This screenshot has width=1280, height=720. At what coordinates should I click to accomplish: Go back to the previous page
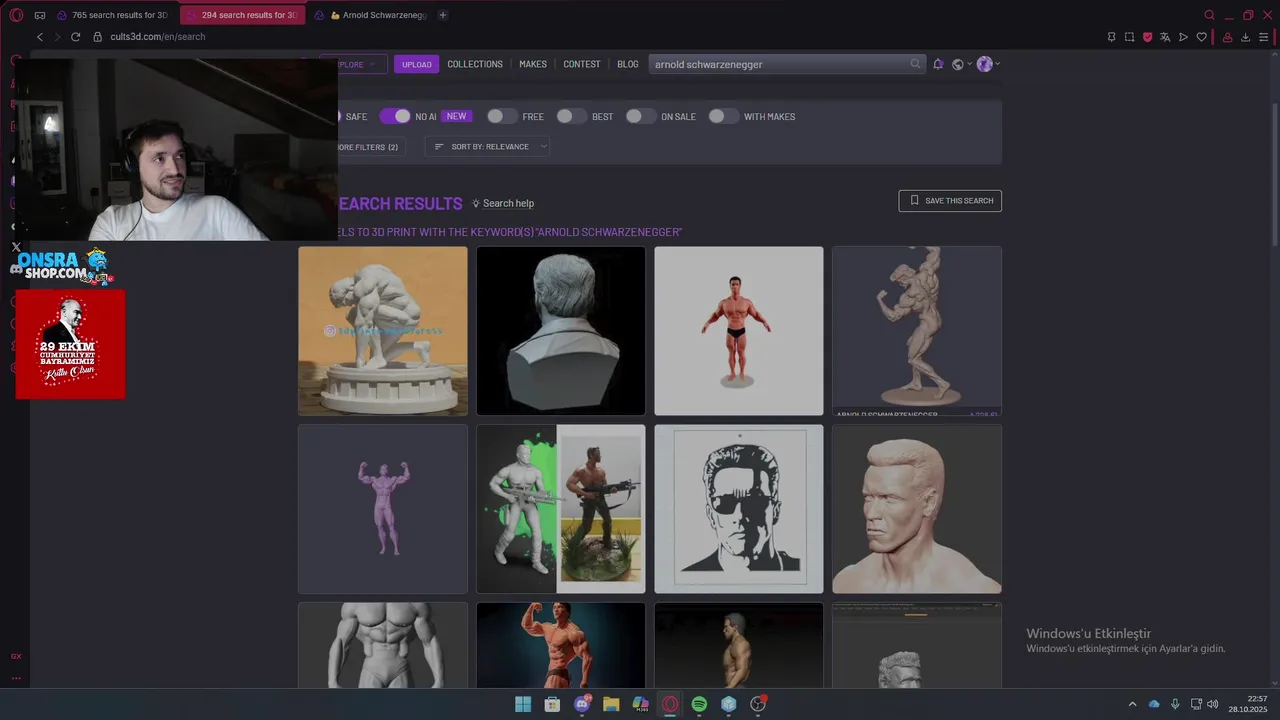point(40,37)
